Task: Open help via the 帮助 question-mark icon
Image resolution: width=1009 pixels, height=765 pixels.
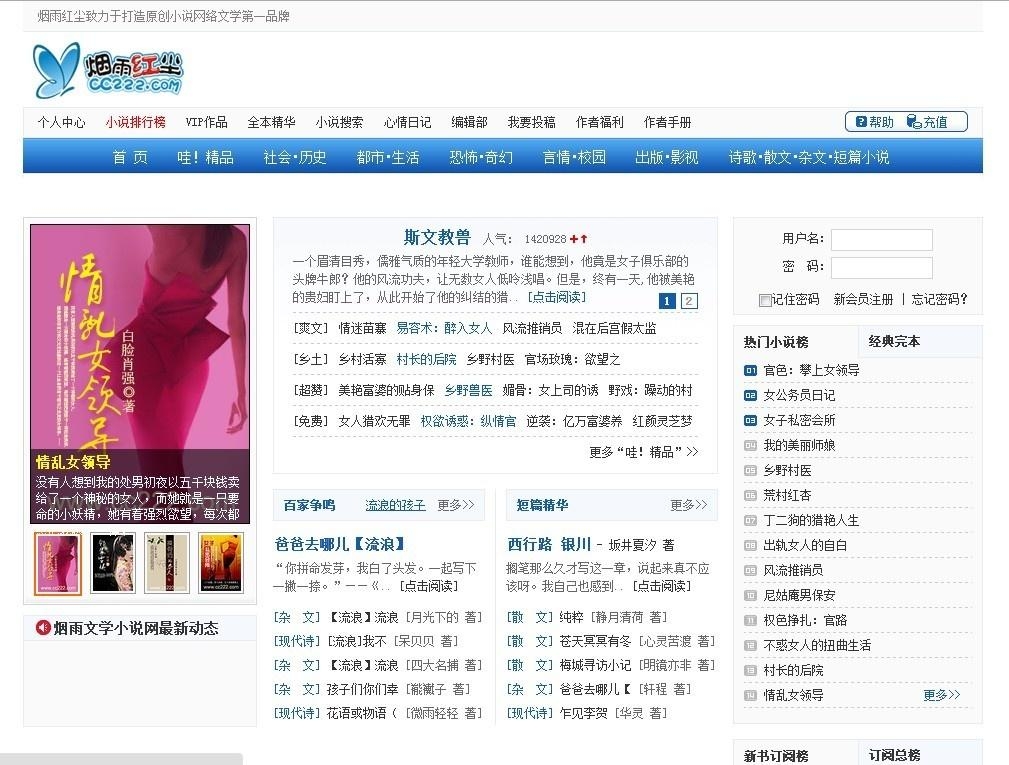Action: point(861,121)
